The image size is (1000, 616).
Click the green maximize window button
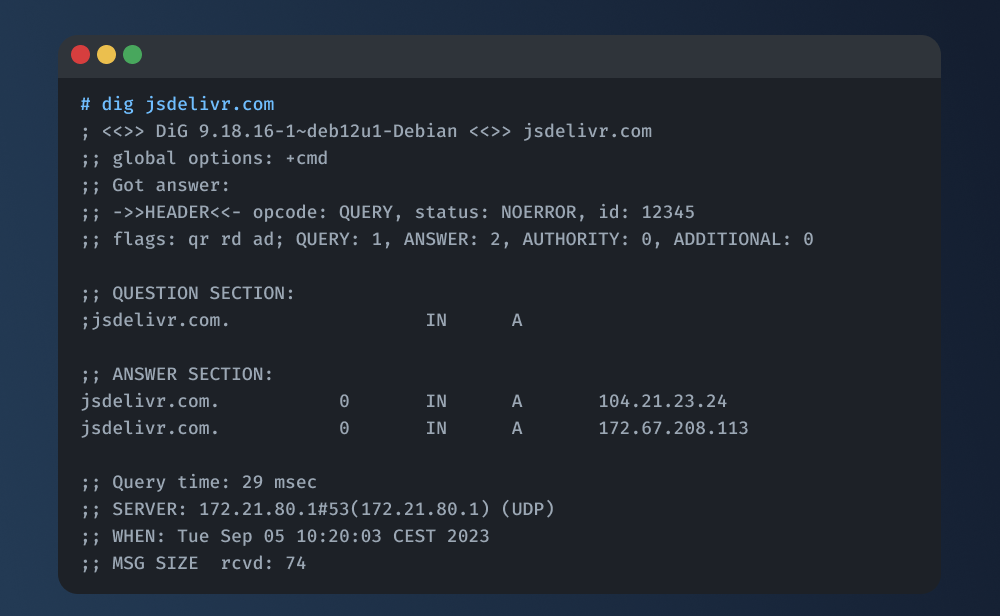tap(132, 55)
